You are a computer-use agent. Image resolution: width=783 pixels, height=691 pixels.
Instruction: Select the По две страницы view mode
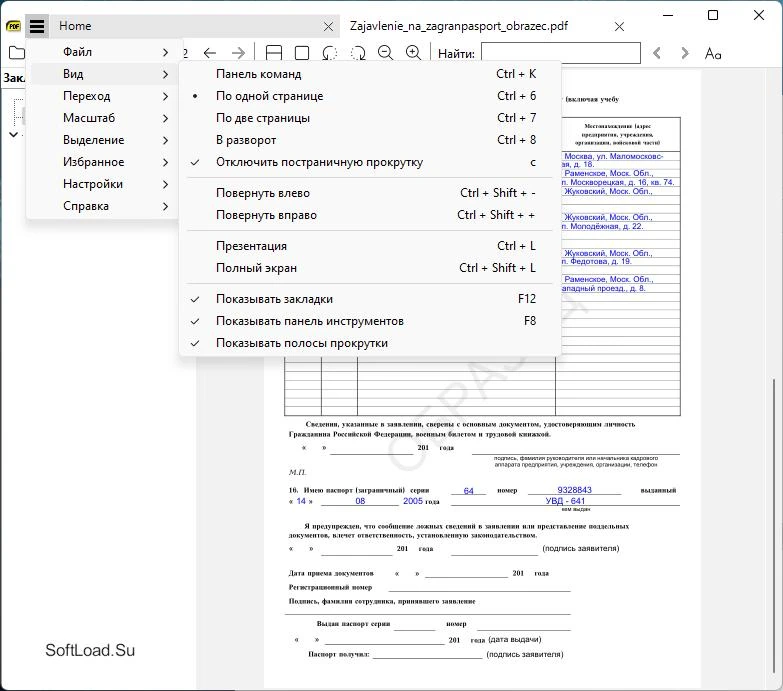click(370, 118)
